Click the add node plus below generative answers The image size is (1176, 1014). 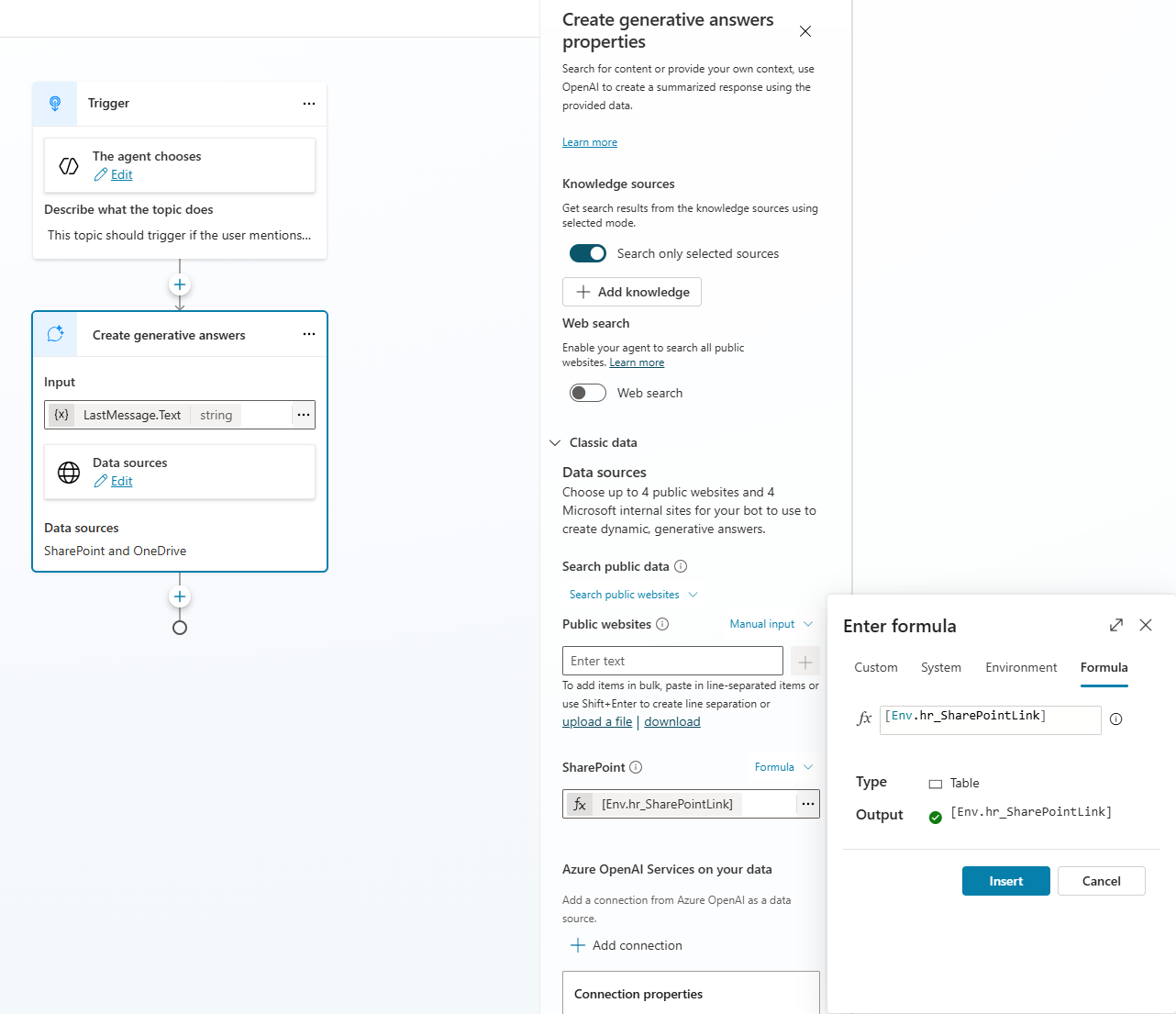pyautogui.click(x=180, y=596)
